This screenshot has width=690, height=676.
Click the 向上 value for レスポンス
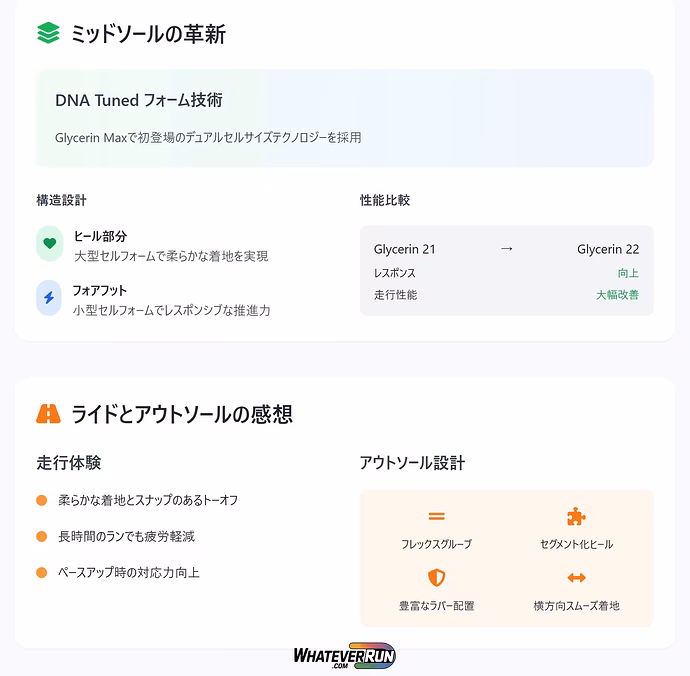(628, 273)
